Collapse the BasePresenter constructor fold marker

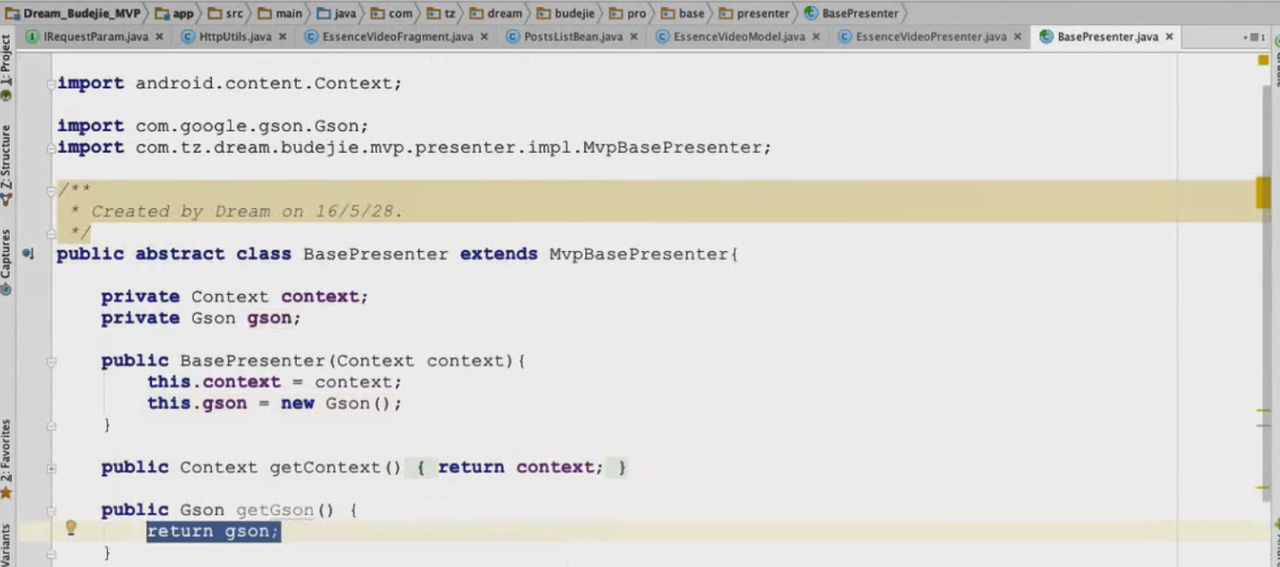(x=51, y=361)
